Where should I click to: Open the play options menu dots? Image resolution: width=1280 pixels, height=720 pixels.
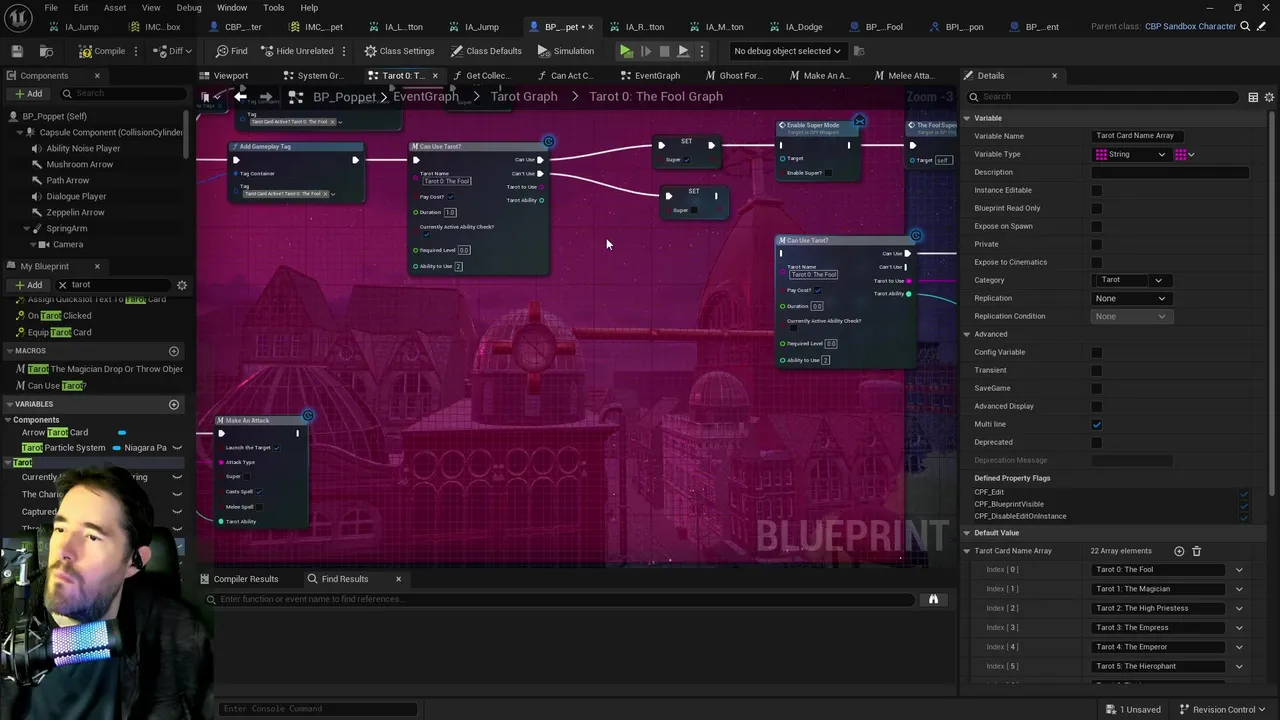701,51
